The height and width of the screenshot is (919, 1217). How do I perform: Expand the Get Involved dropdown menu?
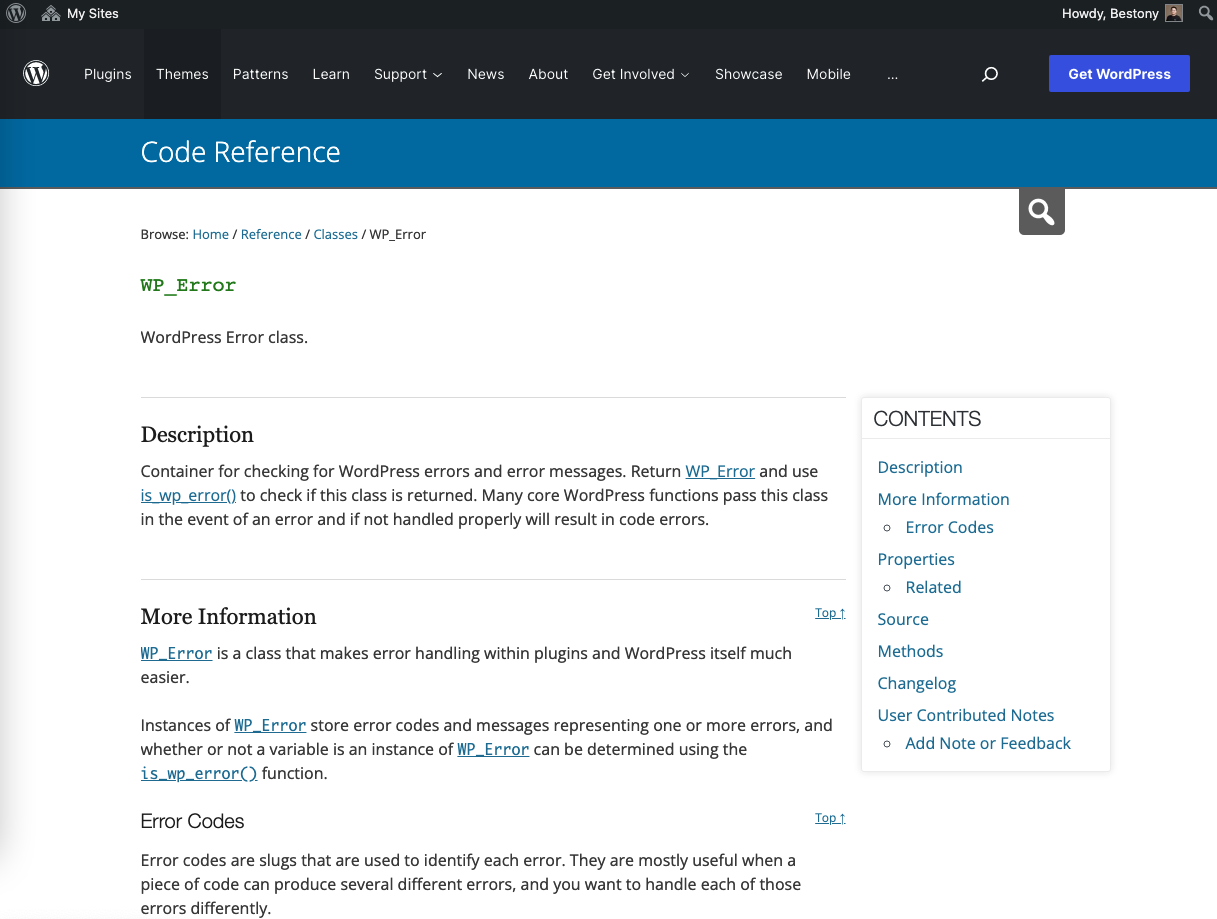(640, 74)
